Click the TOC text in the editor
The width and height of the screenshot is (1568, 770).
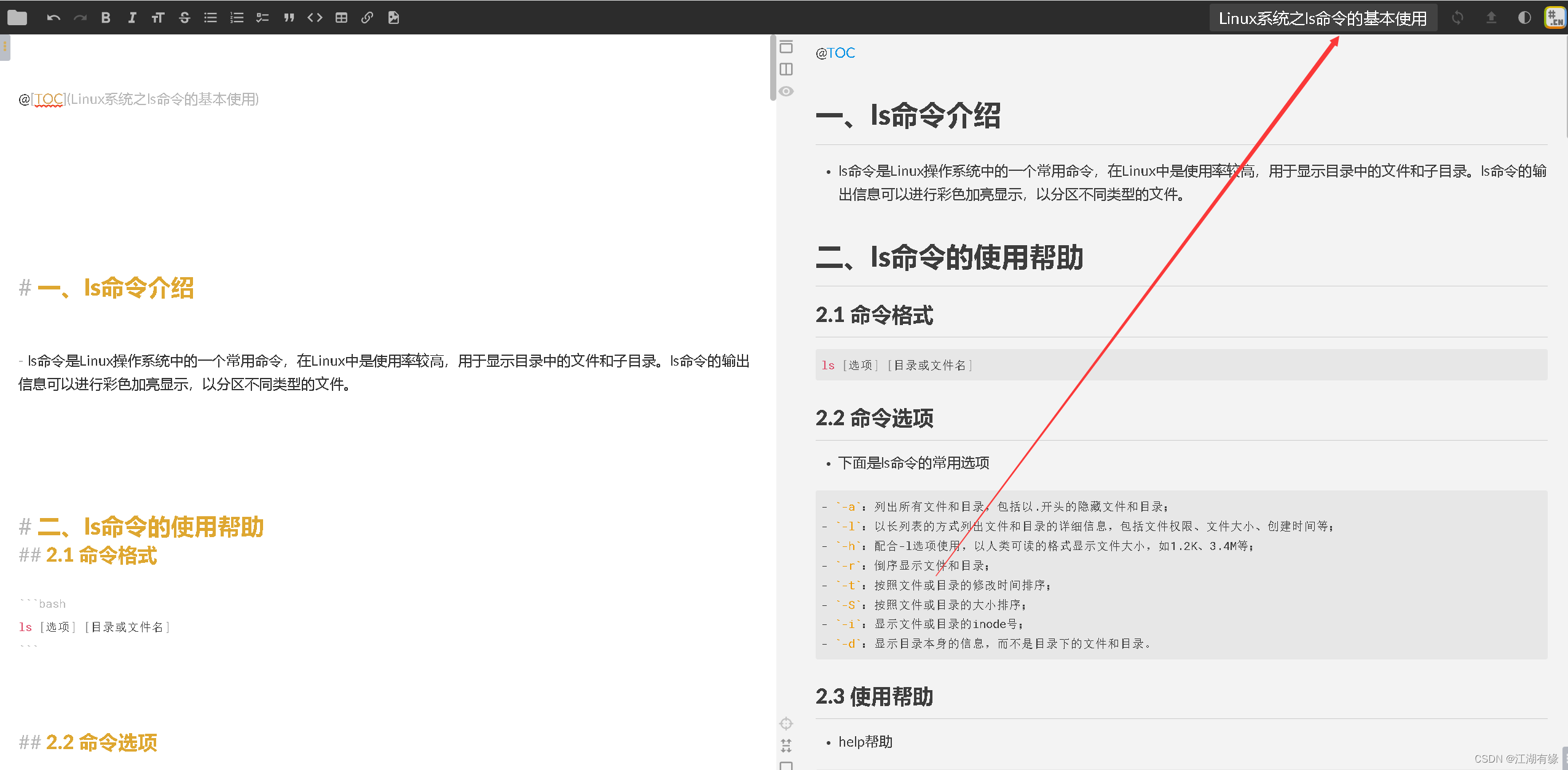(49, 99)
